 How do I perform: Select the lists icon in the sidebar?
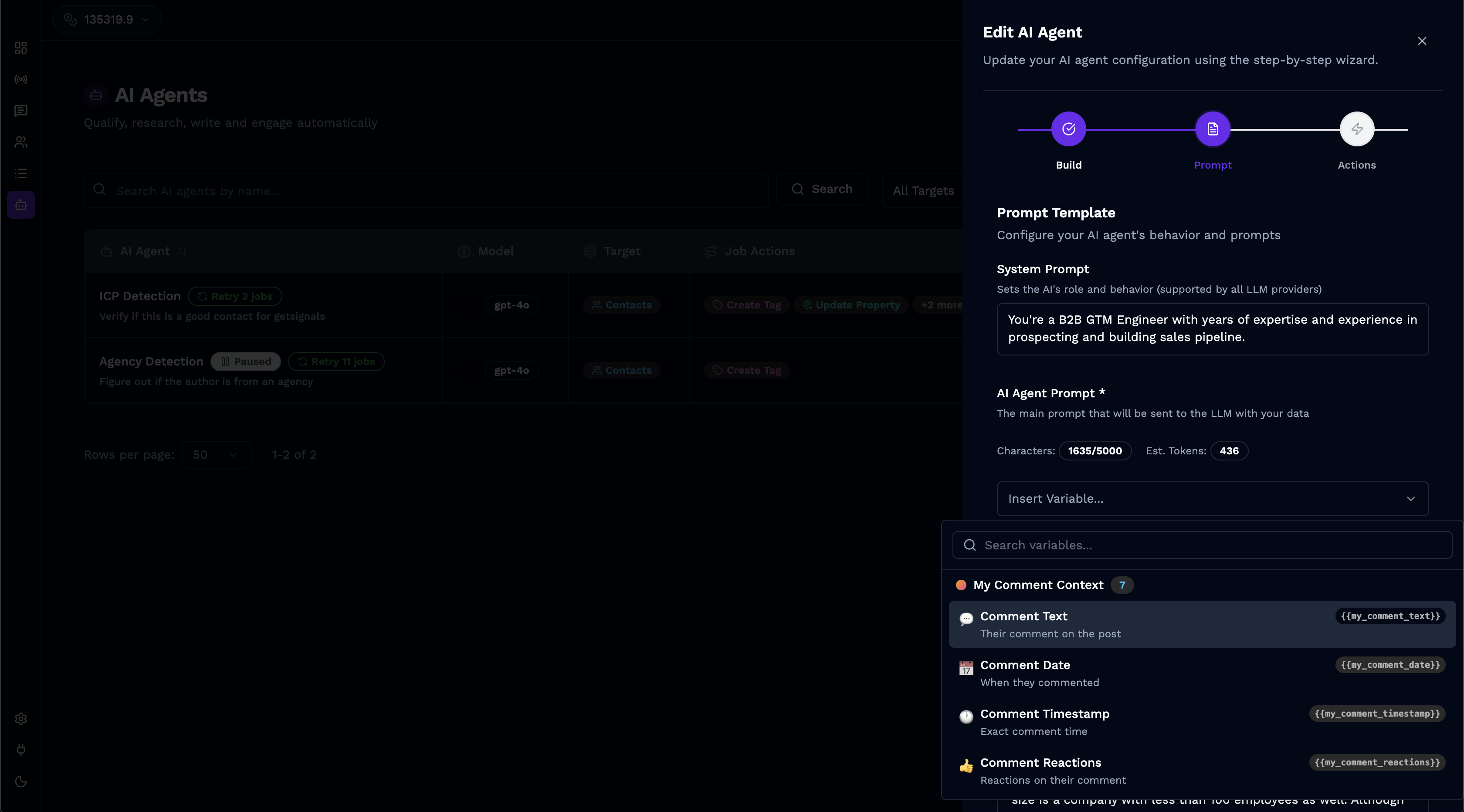20,173
